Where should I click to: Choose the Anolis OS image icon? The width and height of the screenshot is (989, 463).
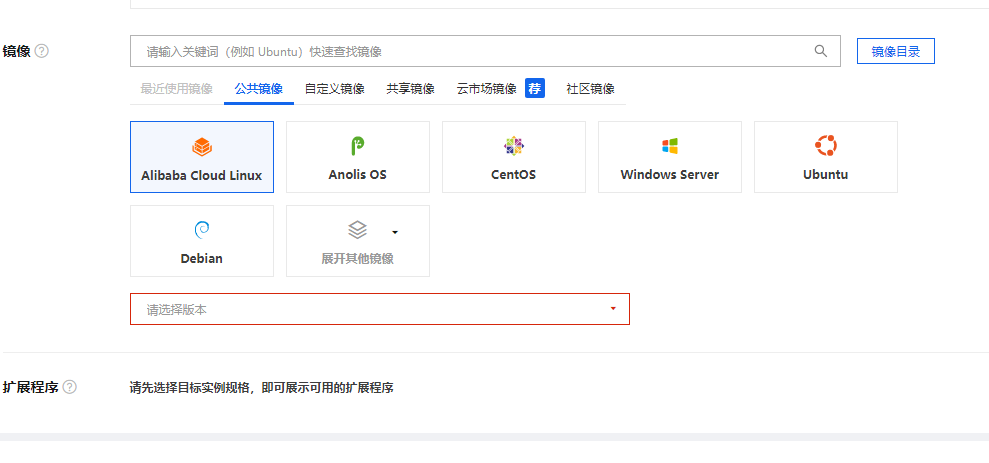[x=357, y=147]
